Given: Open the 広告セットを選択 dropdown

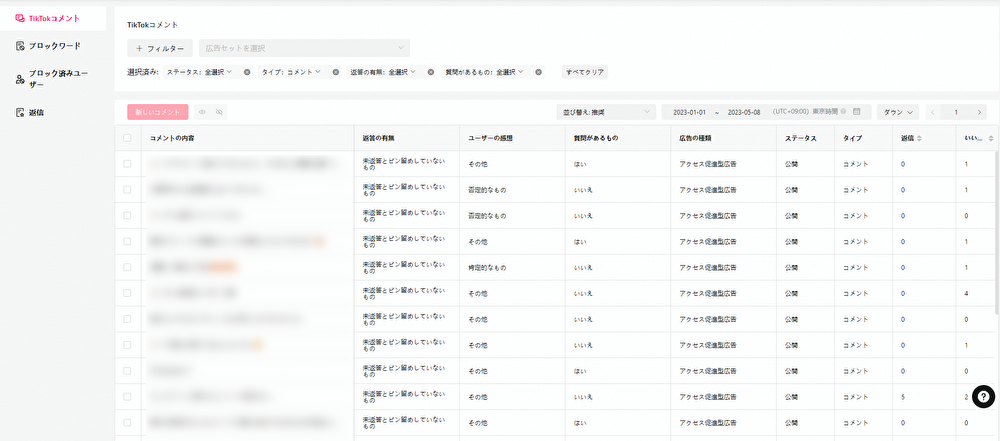Looking at the screenshot, I should (x=304, y=48).
